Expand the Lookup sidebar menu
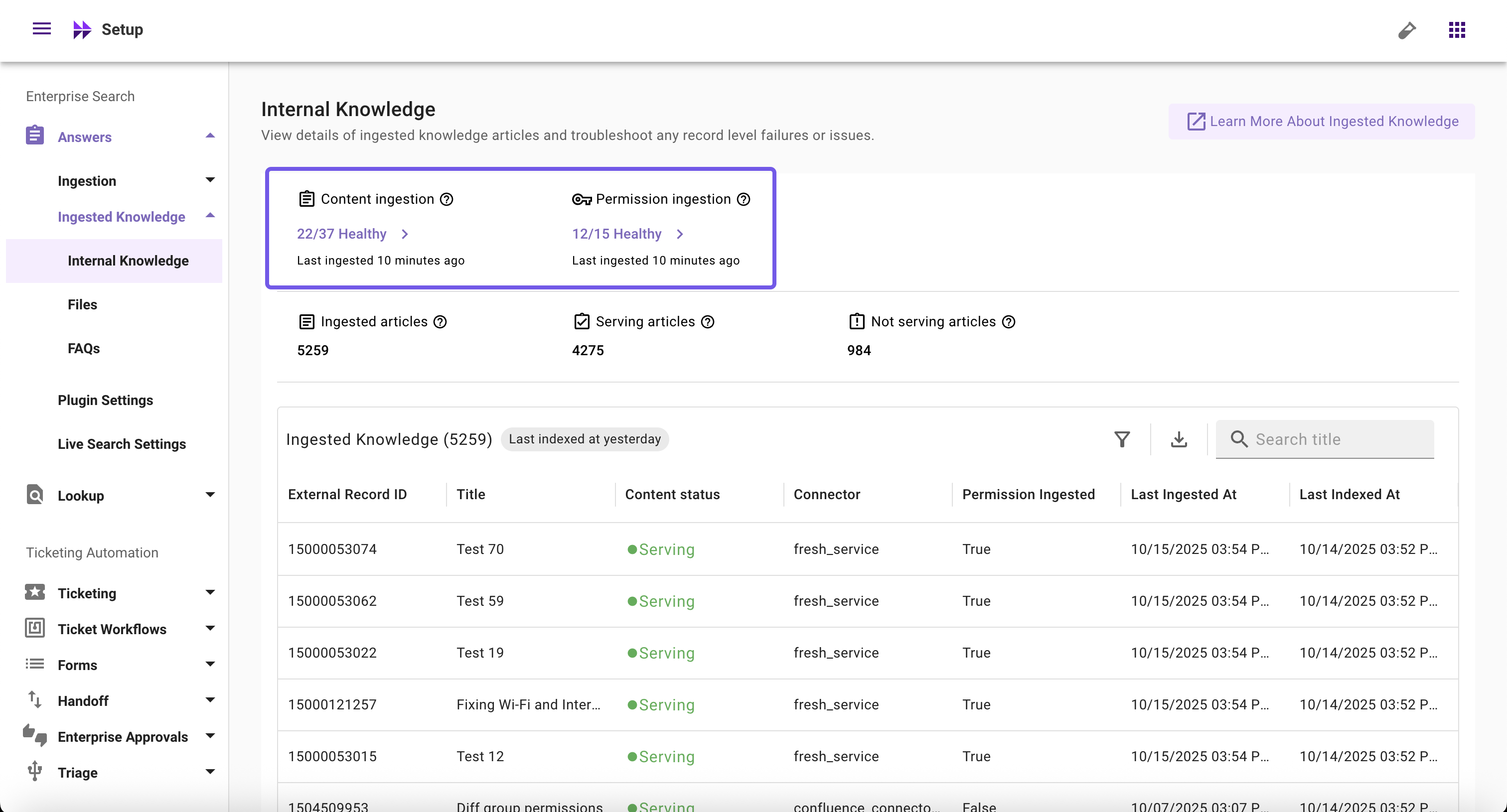The image size is (1507, 812). coord(210,495)
